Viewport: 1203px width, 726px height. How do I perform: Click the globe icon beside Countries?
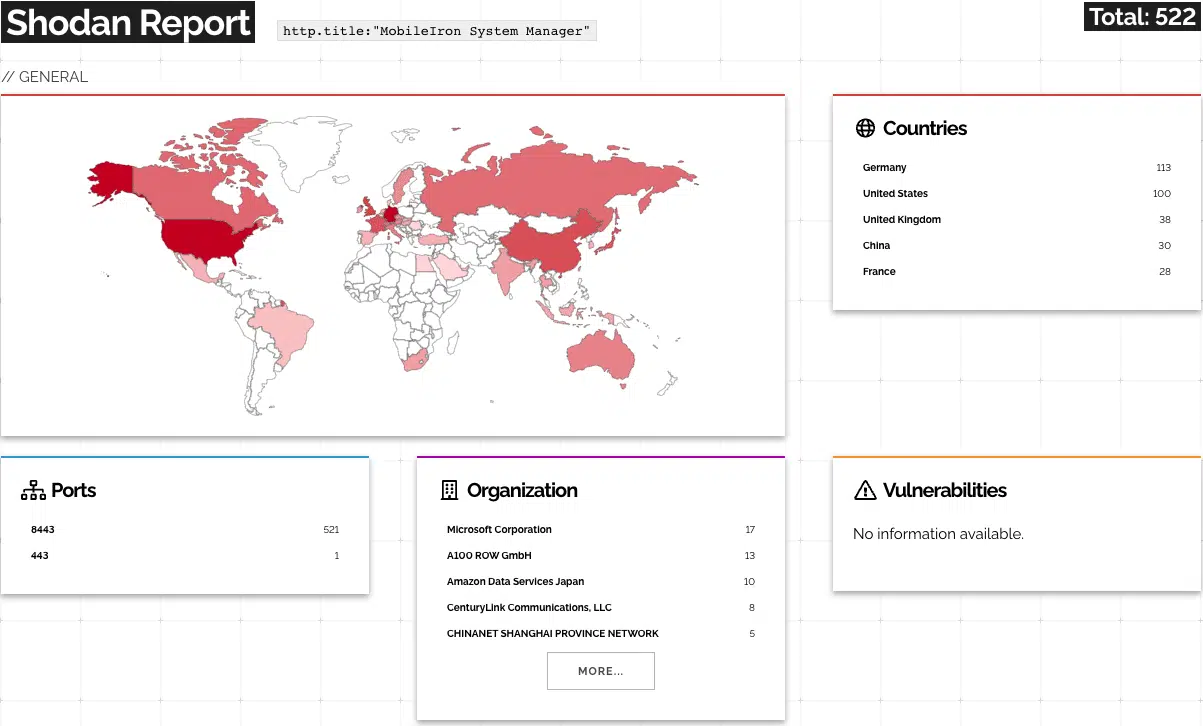click(865, 128)
